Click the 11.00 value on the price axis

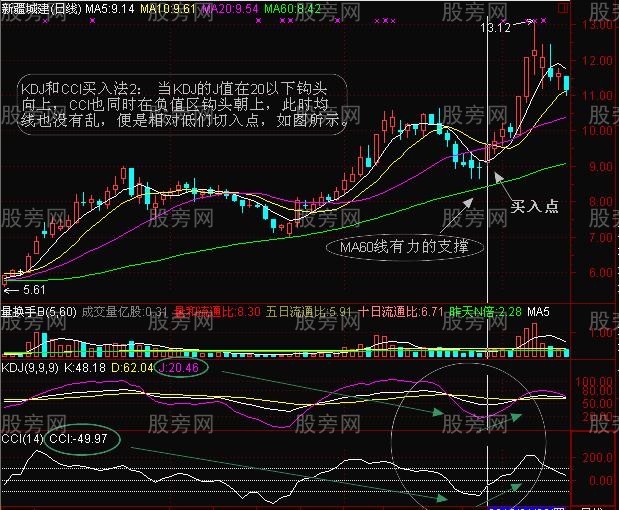(x=597, y=96)
